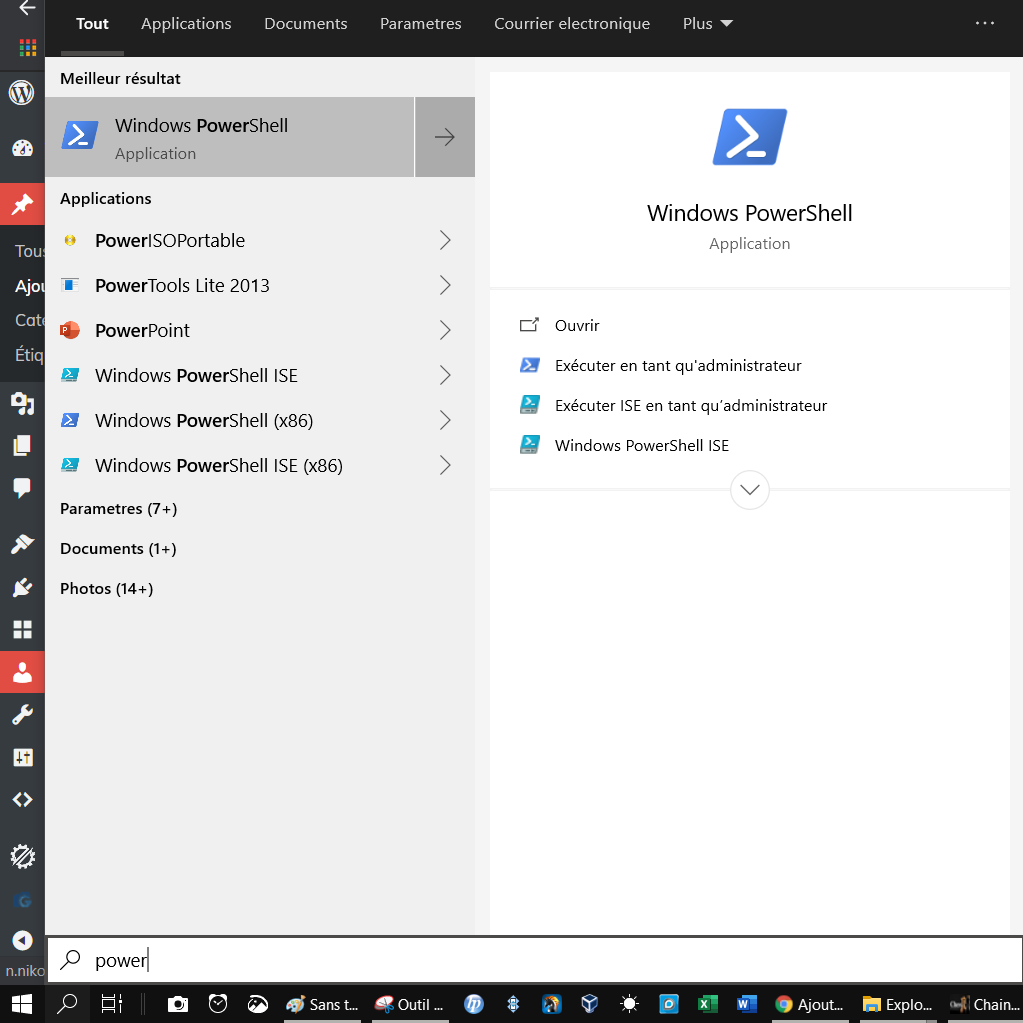This screenshot has width=1023, height=1023.
Task: Expand PowerTools Lite 2013 chevron
Action: point(445,286)
